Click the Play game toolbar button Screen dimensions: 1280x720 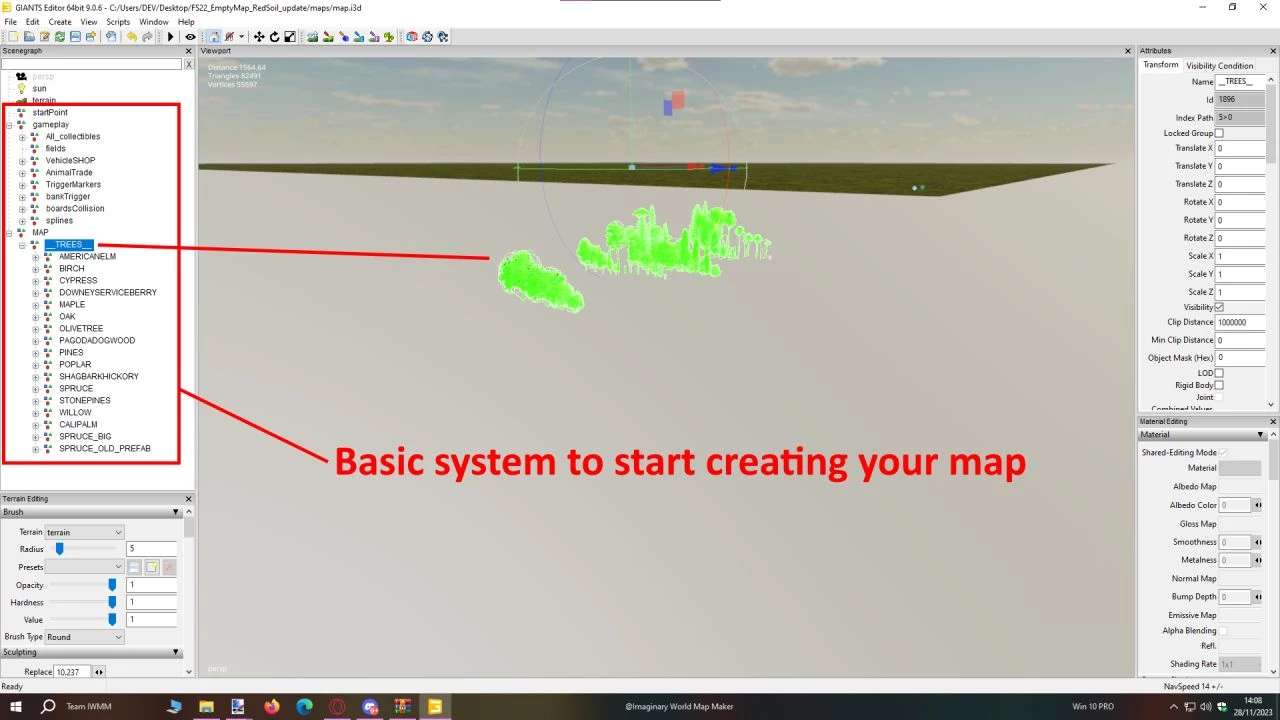pos(171,37)
